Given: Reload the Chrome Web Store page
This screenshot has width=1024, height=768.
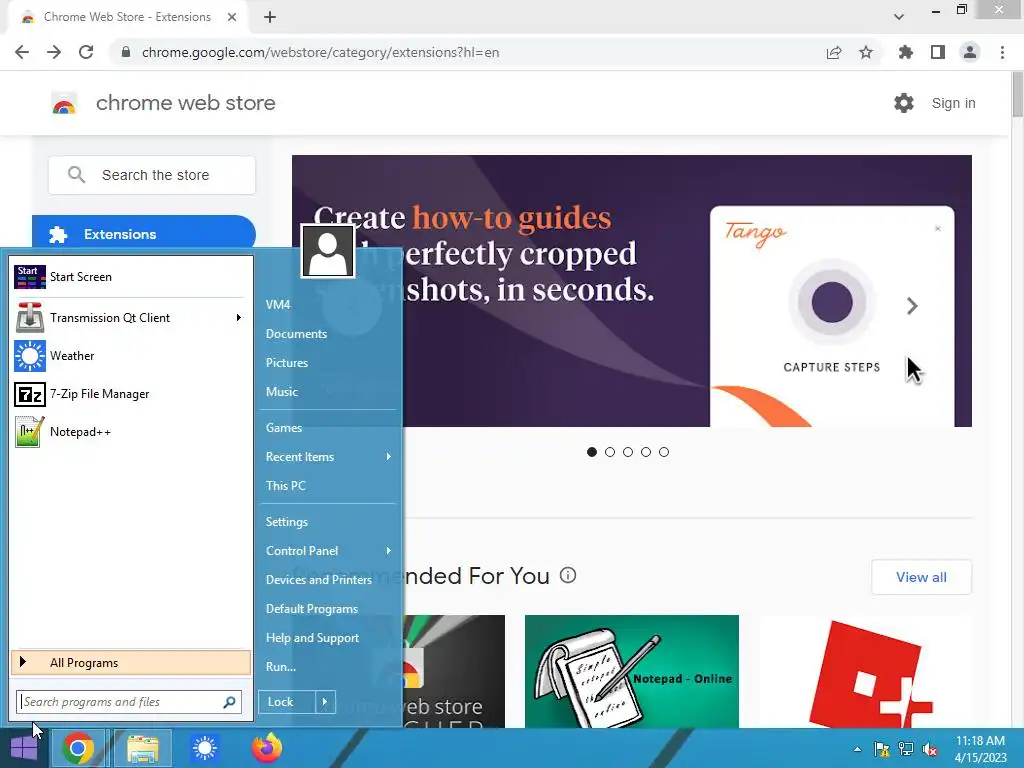Looking at the screenshot, I should [x=86, y=52].
